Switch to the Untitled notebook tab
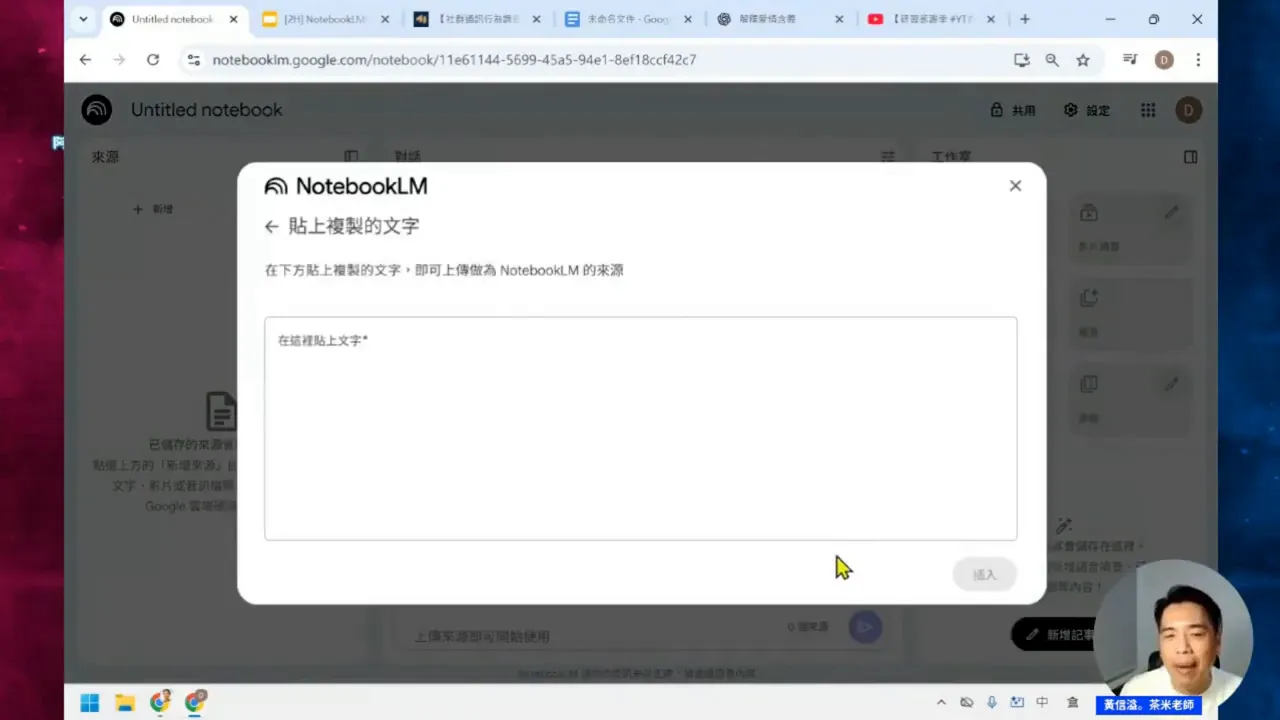The width and height of the screenshot is (1280, 720). coord(171,19)
